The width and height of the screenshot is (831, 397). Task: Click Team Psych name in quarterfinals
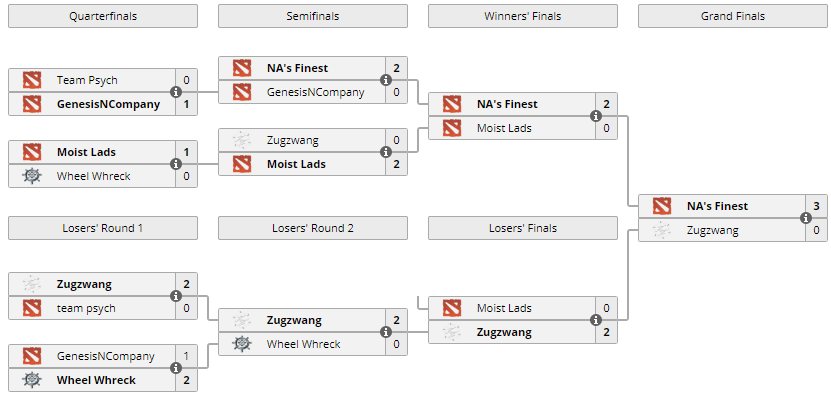(x=87, y=81)
